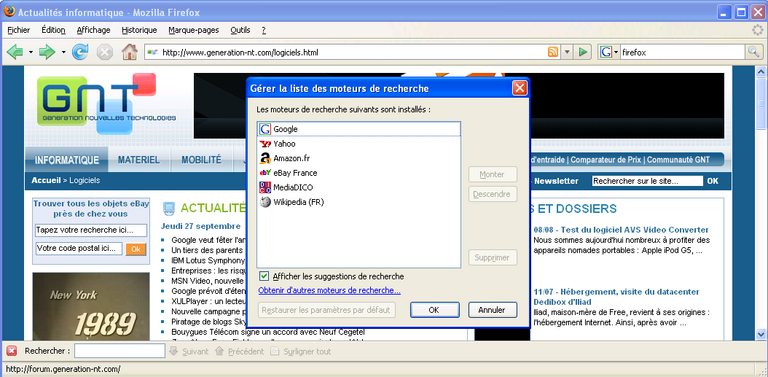Click the site search OK button
Image resolution: width=768 pixels, height=377 pixels.
pyautogui.click(x=713, y=181)
